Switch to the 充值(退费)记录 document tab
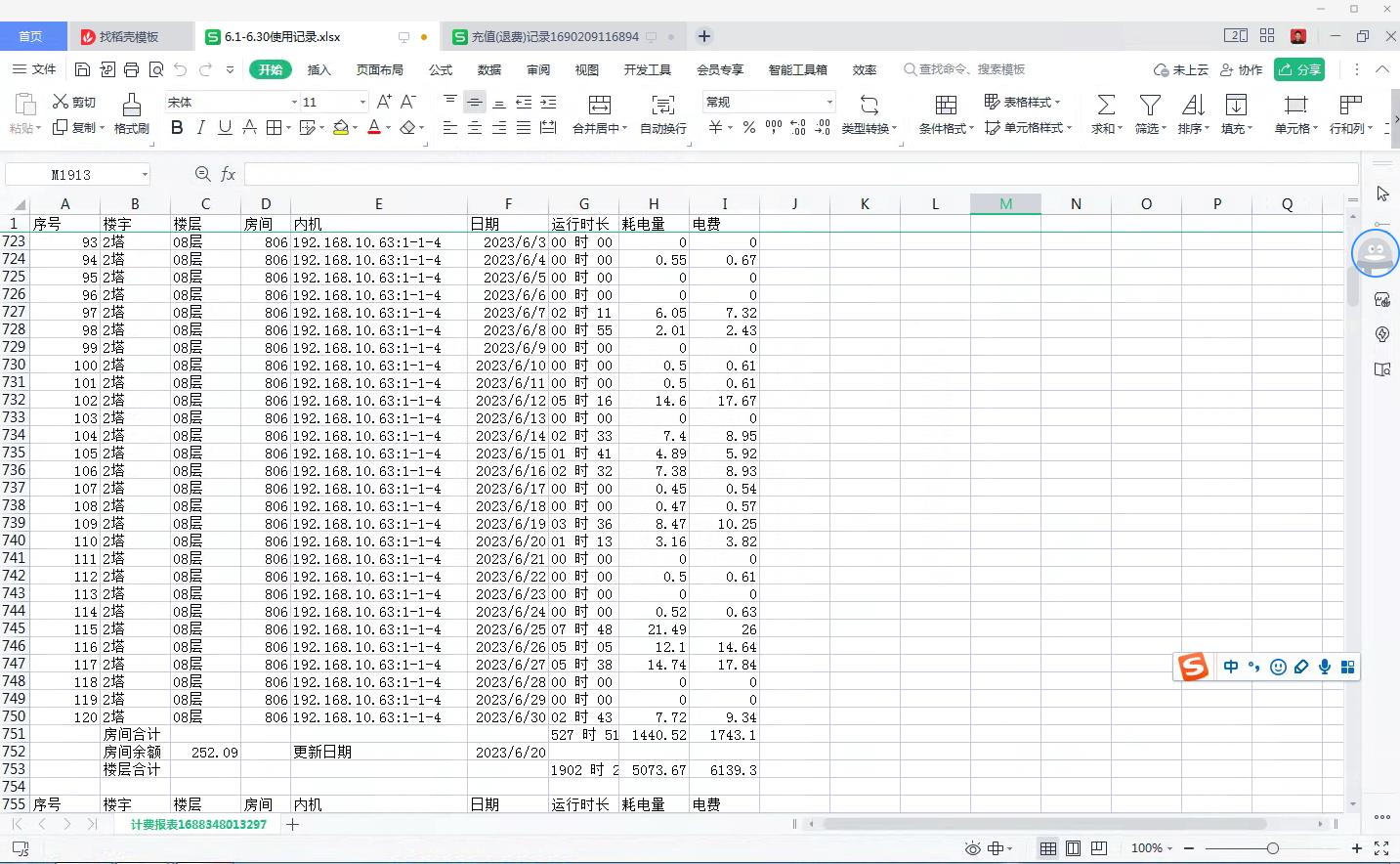 (x=554, y=37)
